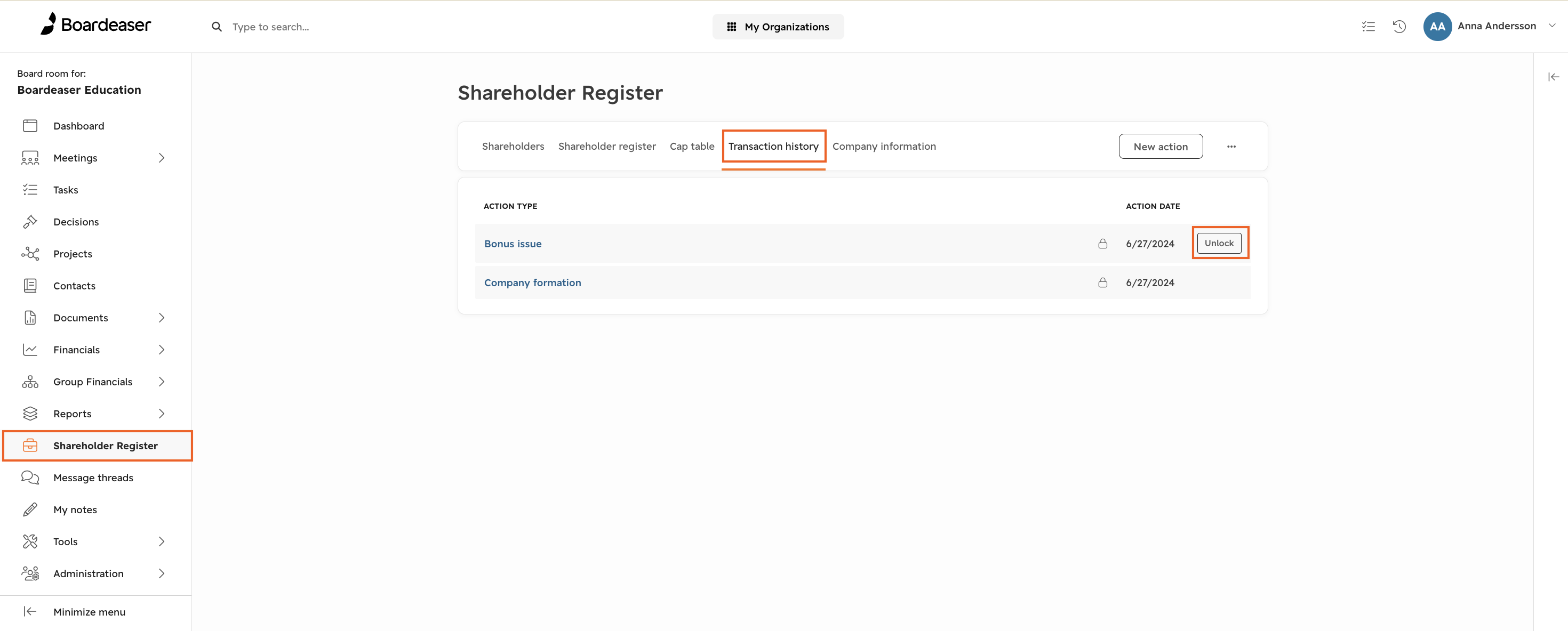Click the Documents file icon

point(30,318)
